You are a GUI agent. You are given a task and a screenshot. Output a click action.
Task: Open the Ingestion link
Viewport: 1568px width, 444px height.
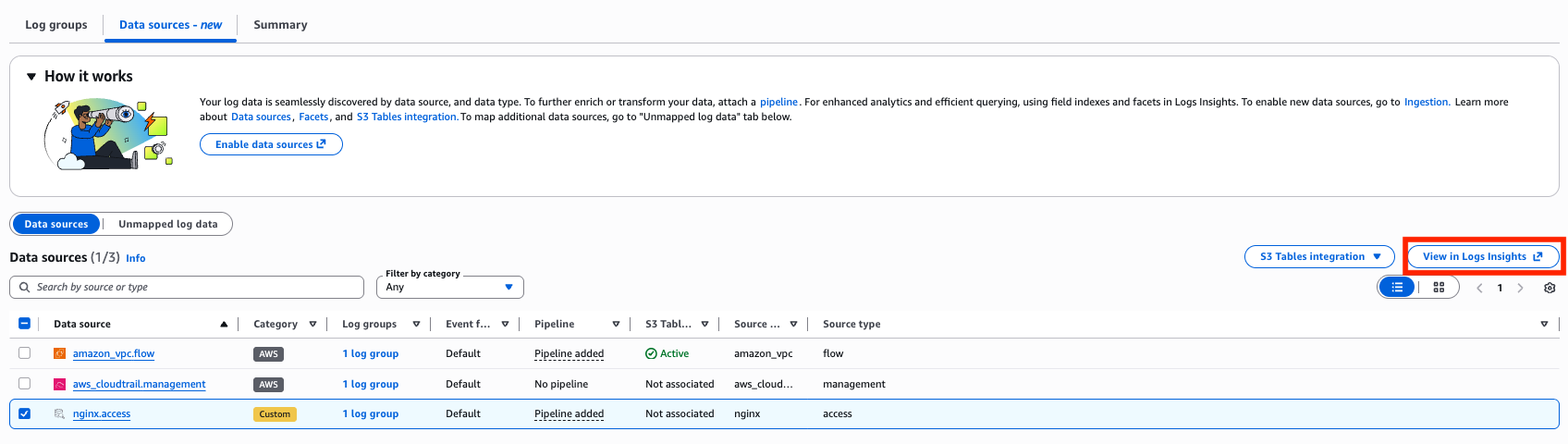coord(1426,102)
